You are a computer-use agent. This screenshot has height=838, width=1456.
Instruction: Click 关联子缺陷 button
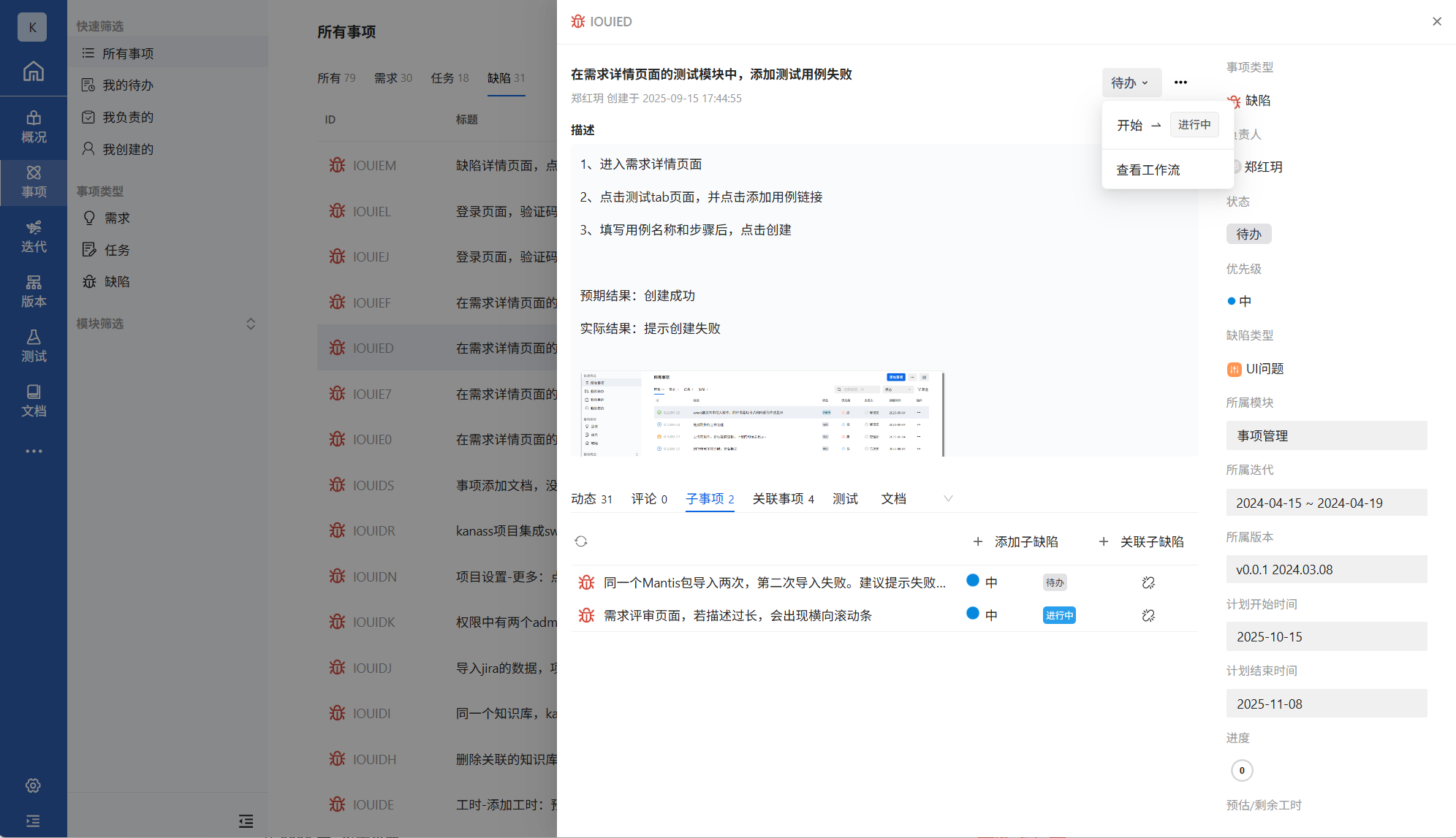click(1141, 541)
